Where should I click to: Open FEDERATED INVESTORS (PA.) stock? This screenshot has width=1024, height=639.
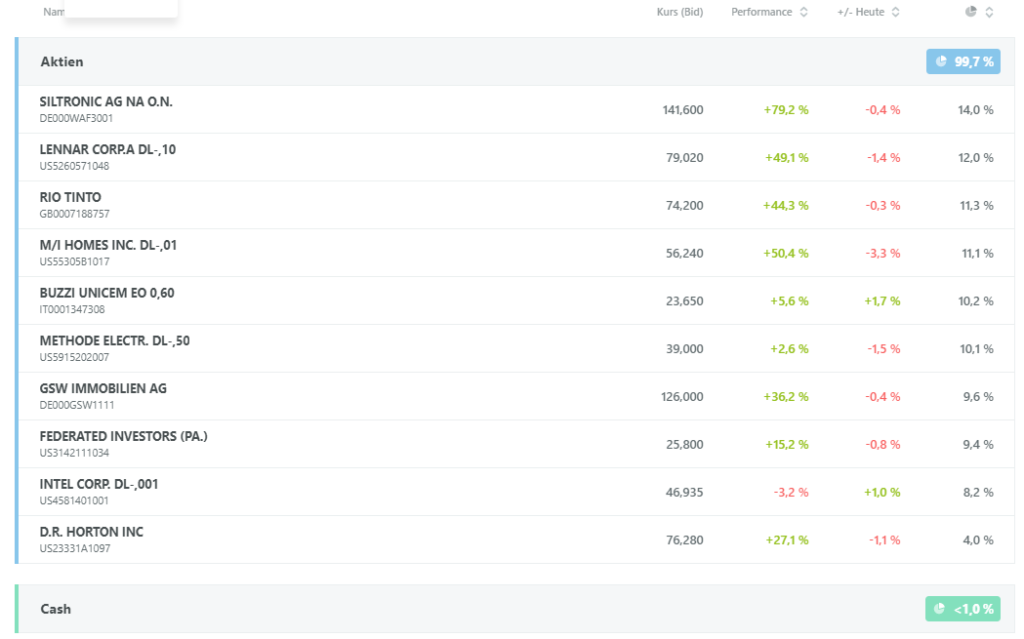point(123,436)
